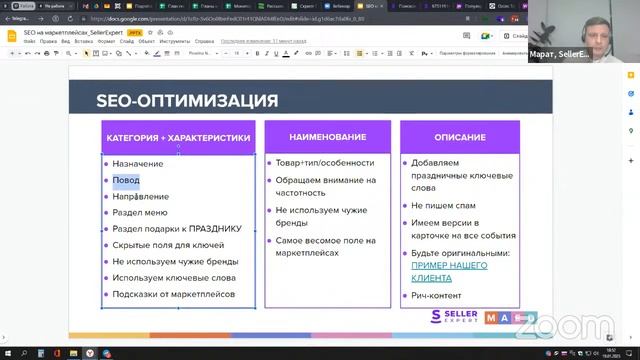Open the comment history icon

(x=467, y=36)
